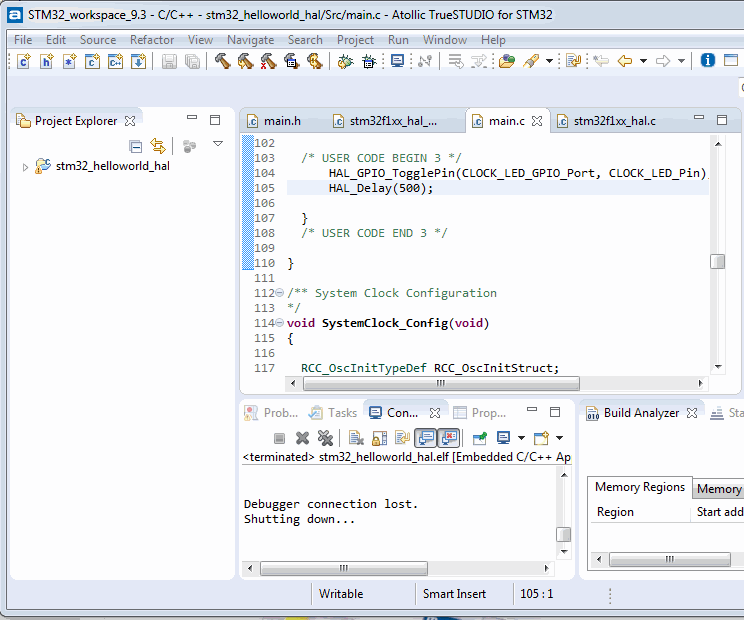Image resolution: width=744 pixels, height=620 pixels.
Task: Click the blue information icon
Action: 707,60
